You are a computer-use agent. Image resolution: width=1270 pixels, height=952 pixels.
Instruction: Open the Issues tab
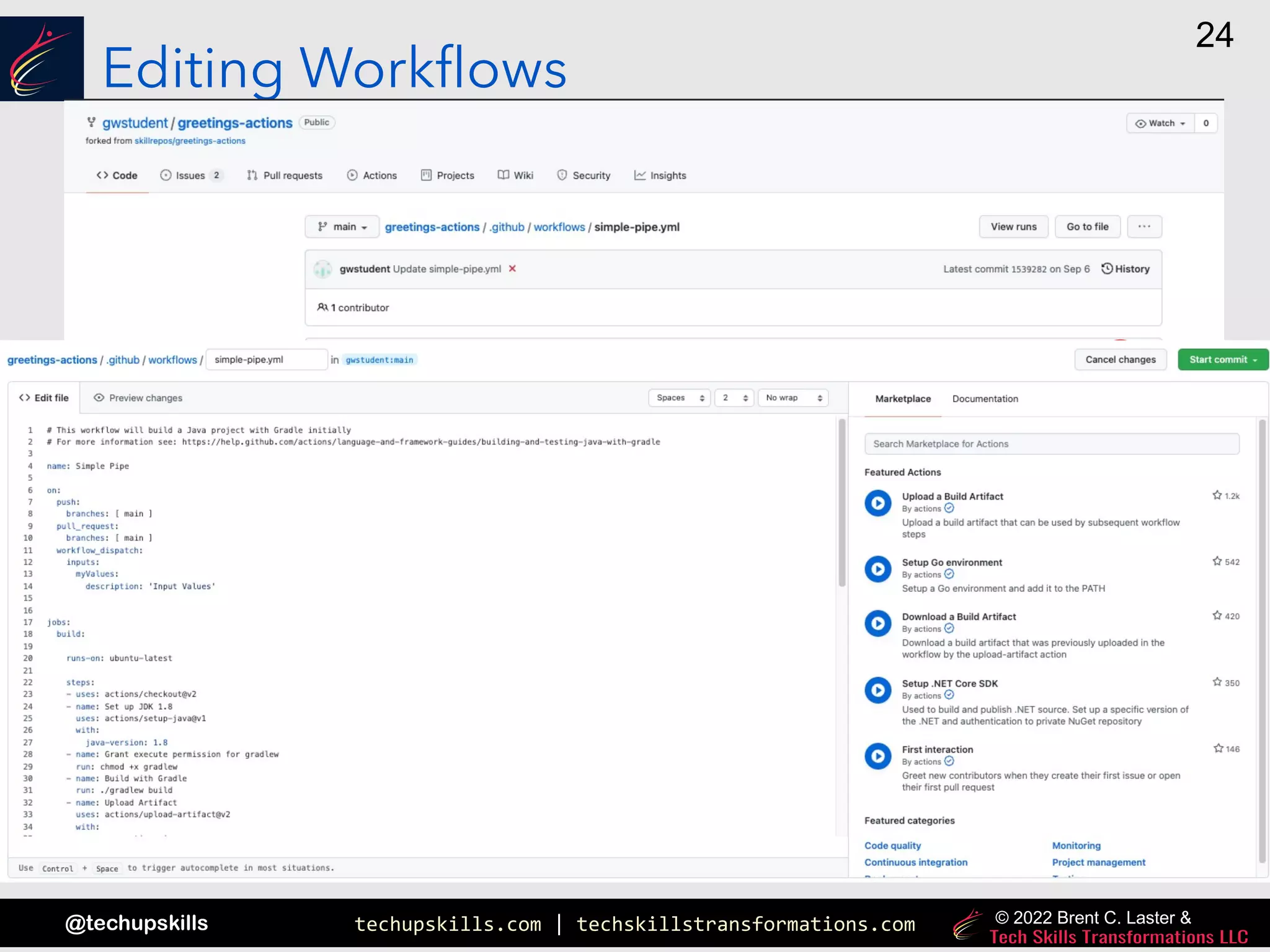(x=191, y=175)
